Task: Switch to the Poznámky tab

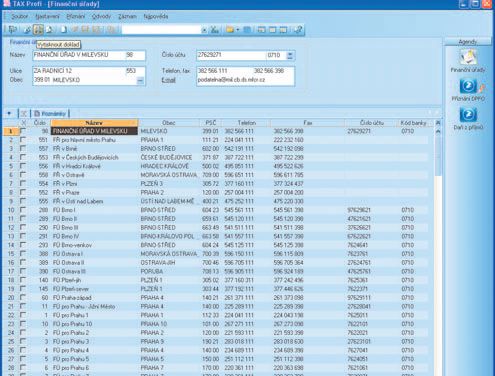Action: (50, 114)
